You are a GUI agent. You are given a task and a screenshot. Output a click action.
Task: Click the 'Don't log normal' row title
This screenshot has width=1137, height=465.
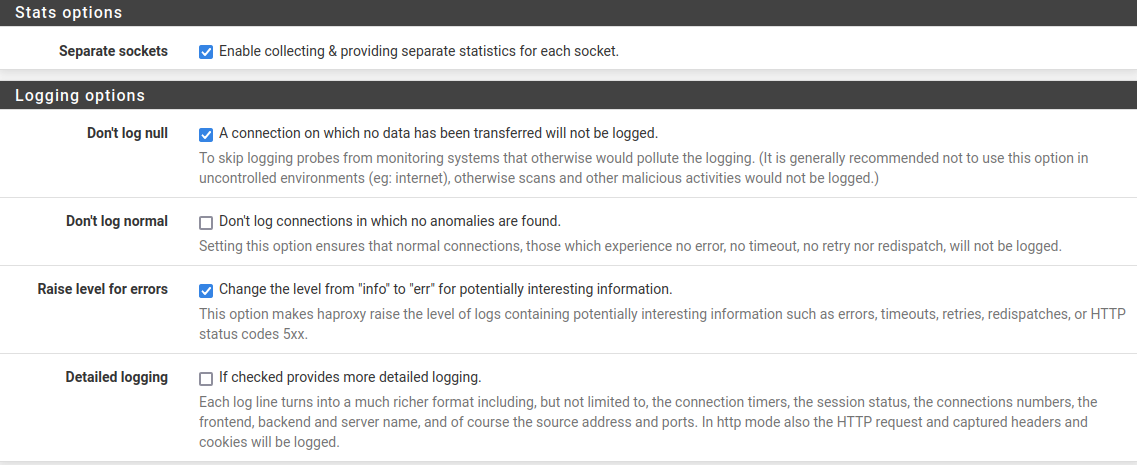click(116, 221)
